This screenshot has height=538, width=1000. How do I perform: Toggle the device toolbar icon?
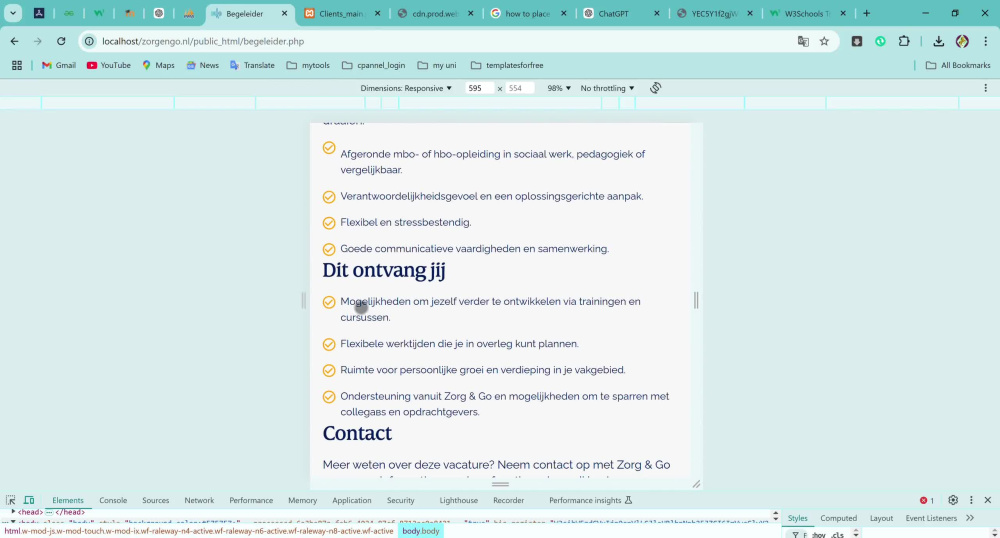point(29,500)
